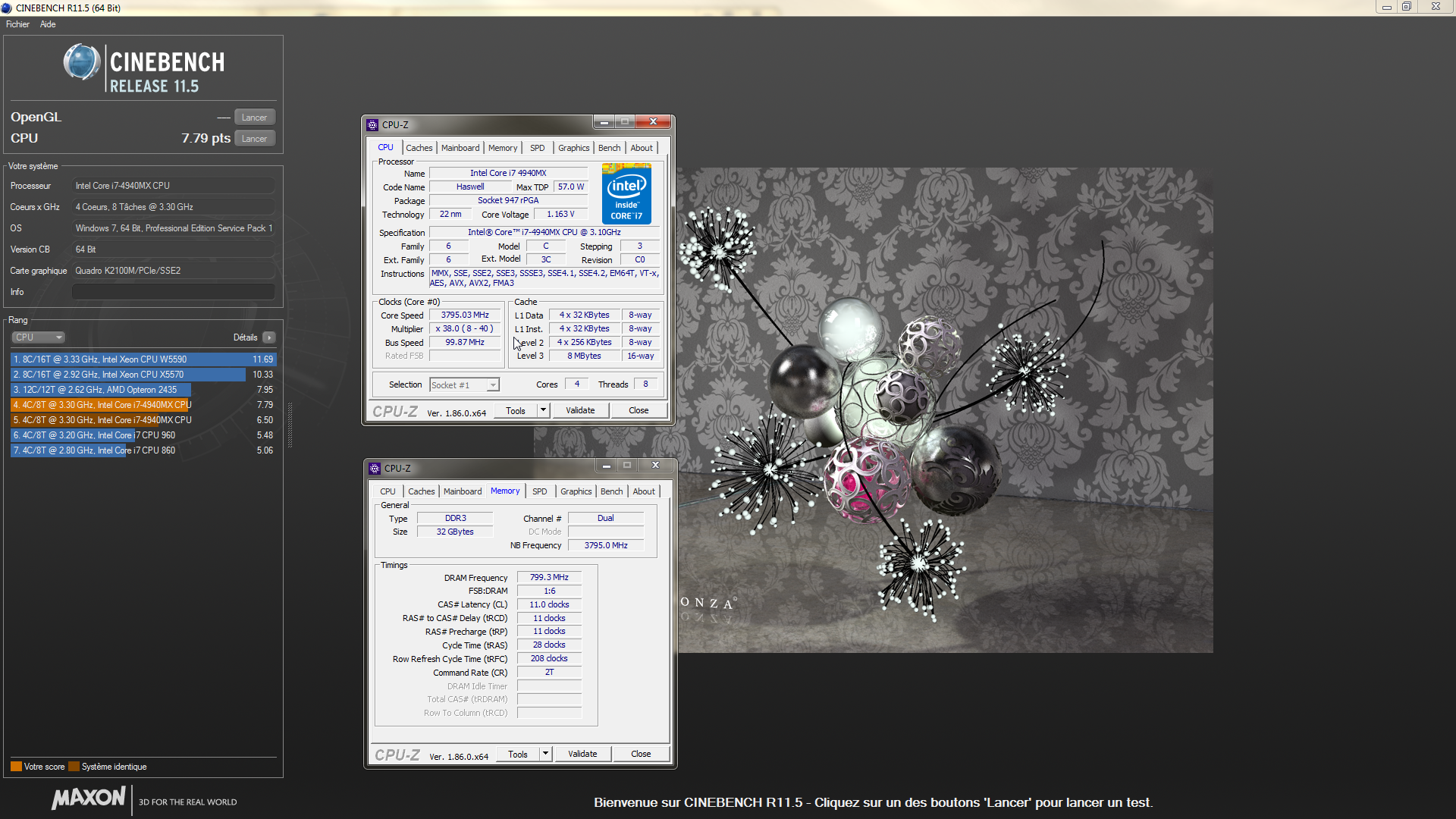Select the orange i7-4940MX 7.79 score row
The image size is (1456, 819).
click(x=143, y=405)
